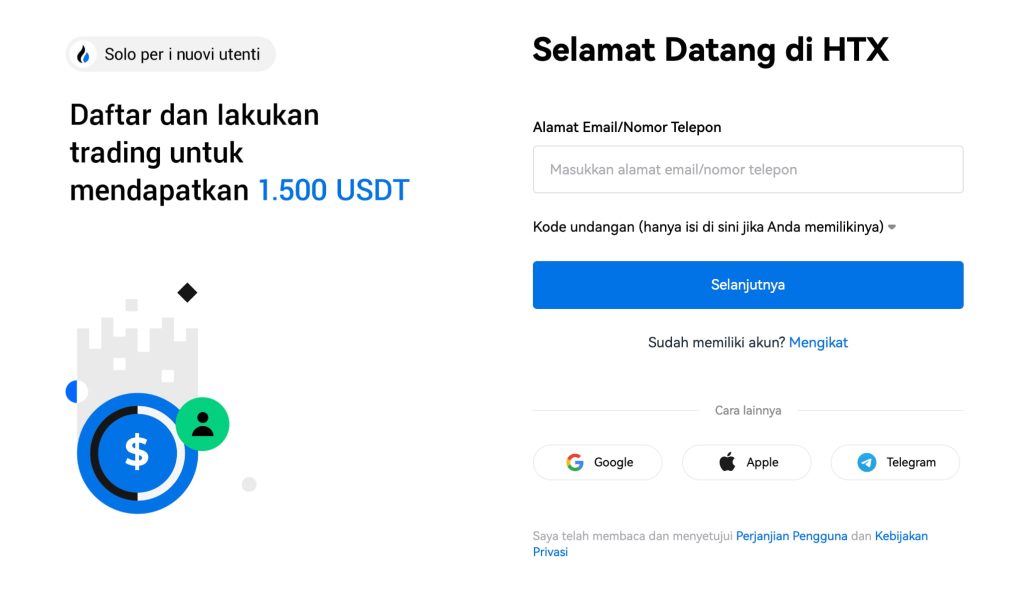Click the green user avatar icon
The height and width of the screenshot is (589, 1024).
[x=203, y=424]
